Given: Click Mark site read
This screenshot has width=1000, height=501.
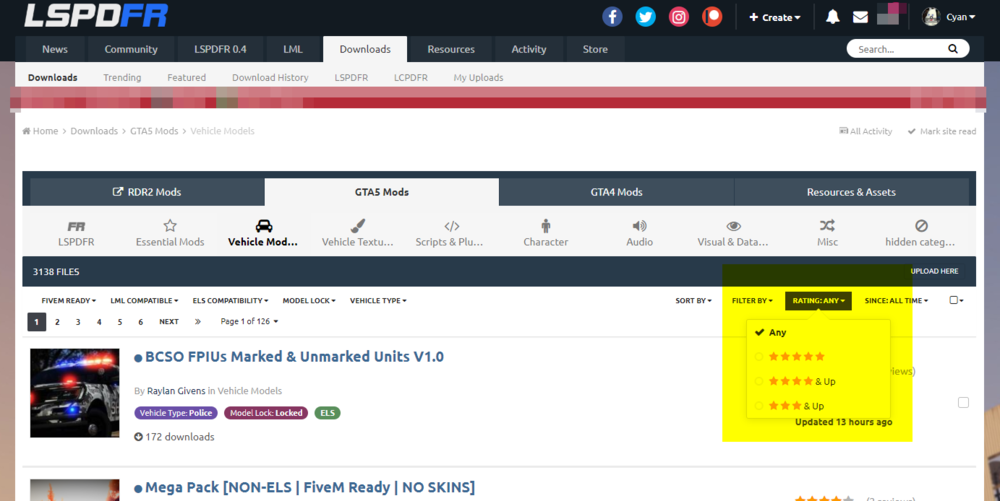Looking at the screenshot, I should pos(942,131).
